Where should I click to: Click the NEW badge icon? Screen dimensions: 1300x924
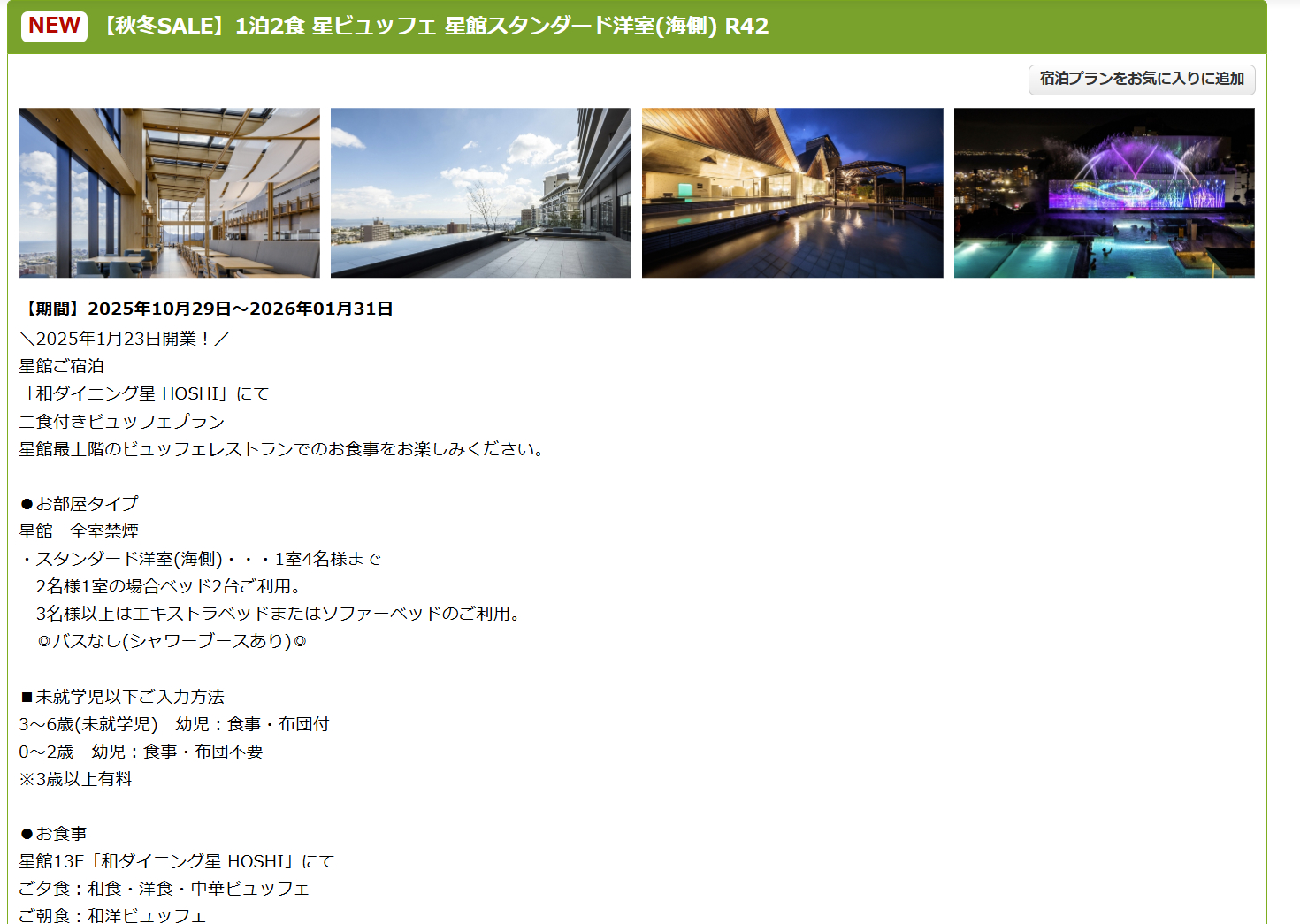(x=54, y=26)
